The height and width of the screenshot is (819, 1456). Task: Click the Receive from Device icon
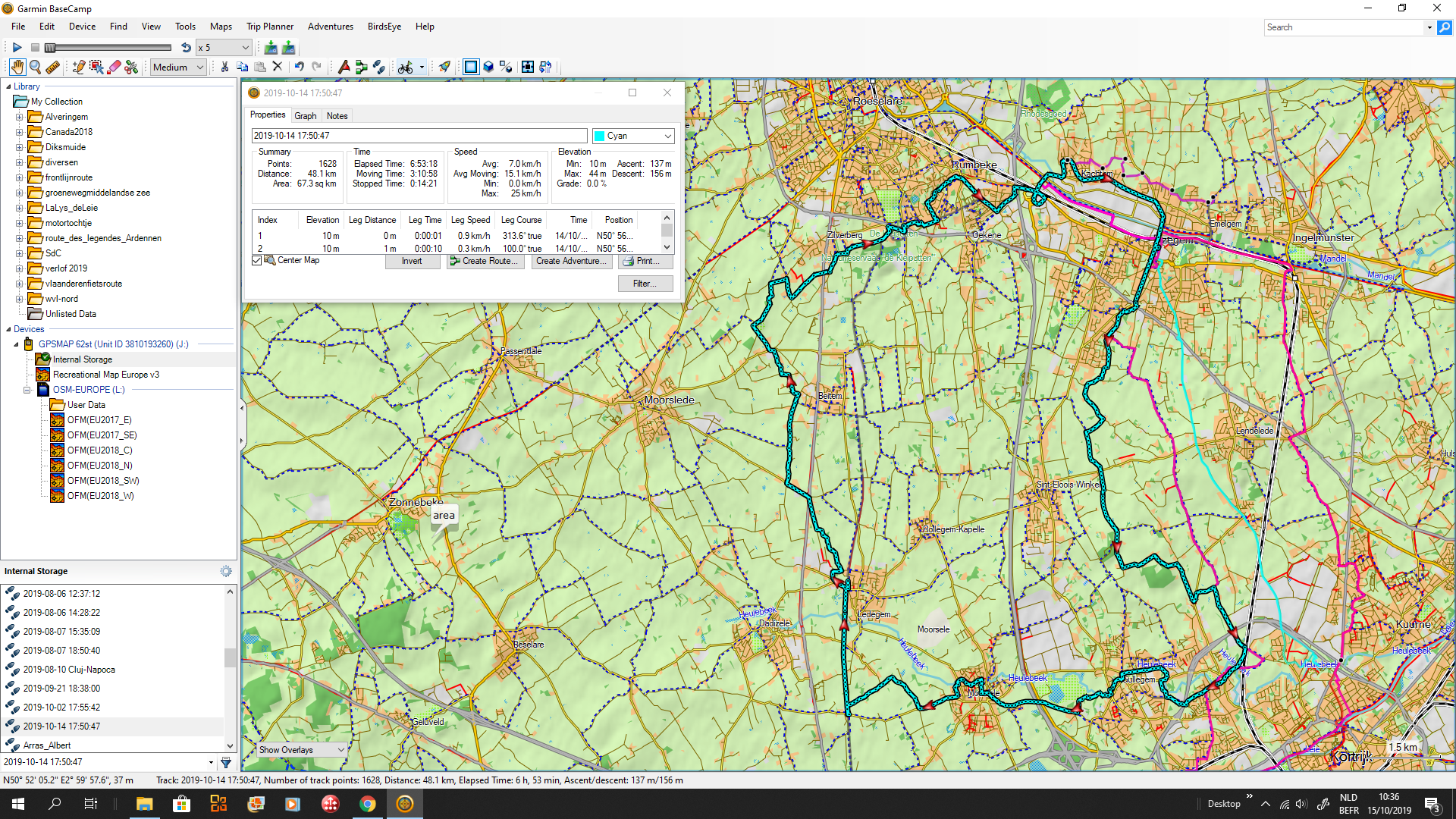tap(288, 47)
